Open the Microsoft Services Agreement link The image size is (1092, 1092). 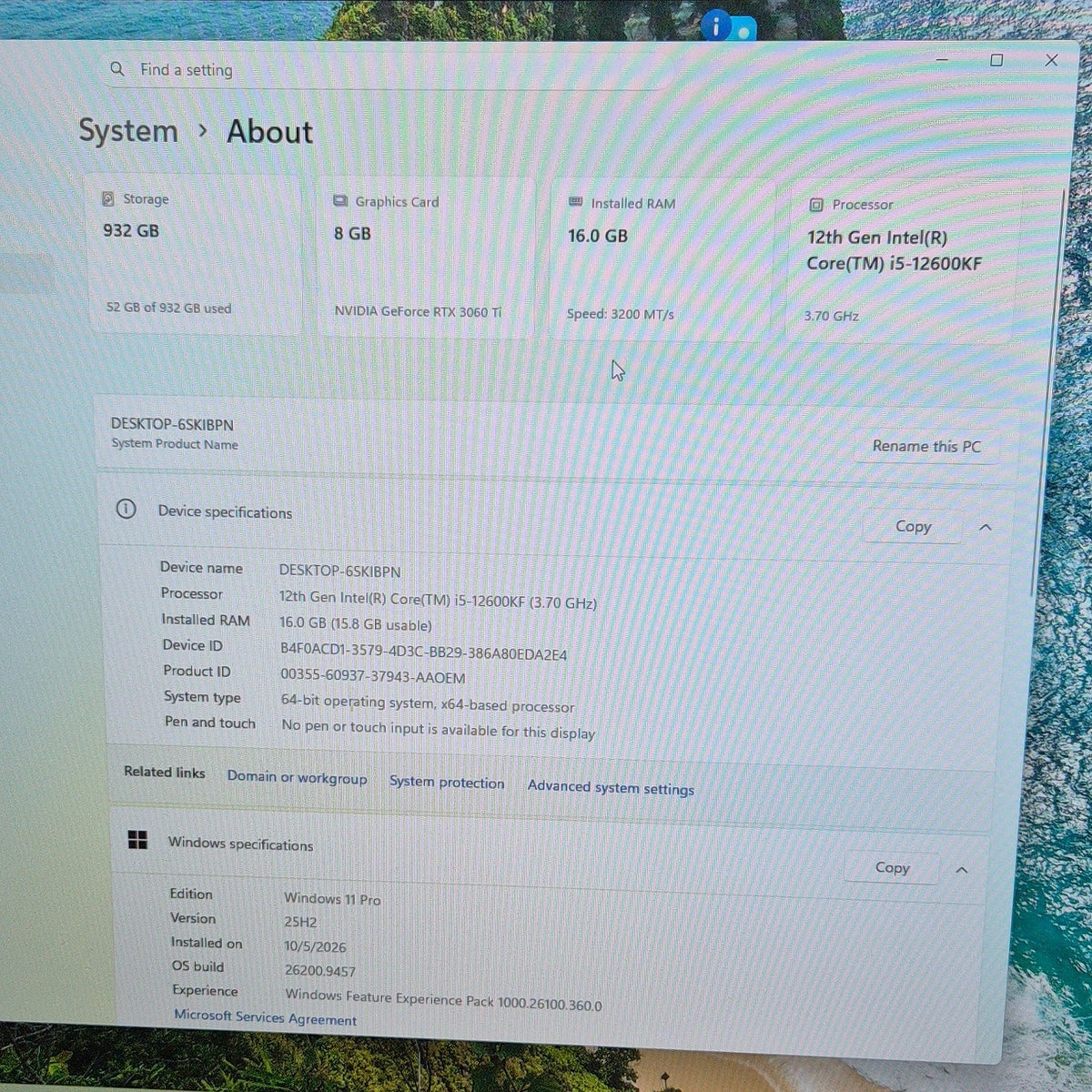[x=266, y=1017]
